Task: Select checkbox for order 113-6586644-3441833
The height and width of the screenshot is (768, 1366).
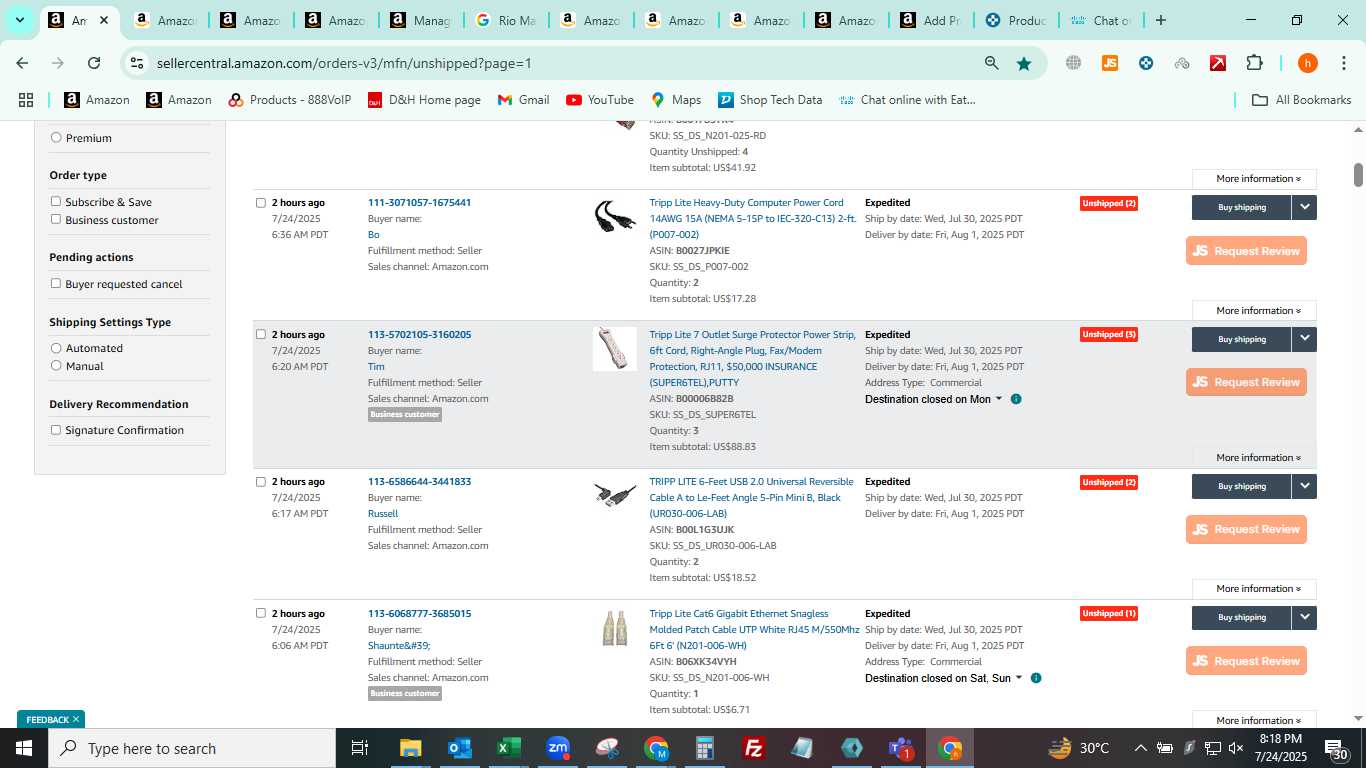Action: pos(261,482)
